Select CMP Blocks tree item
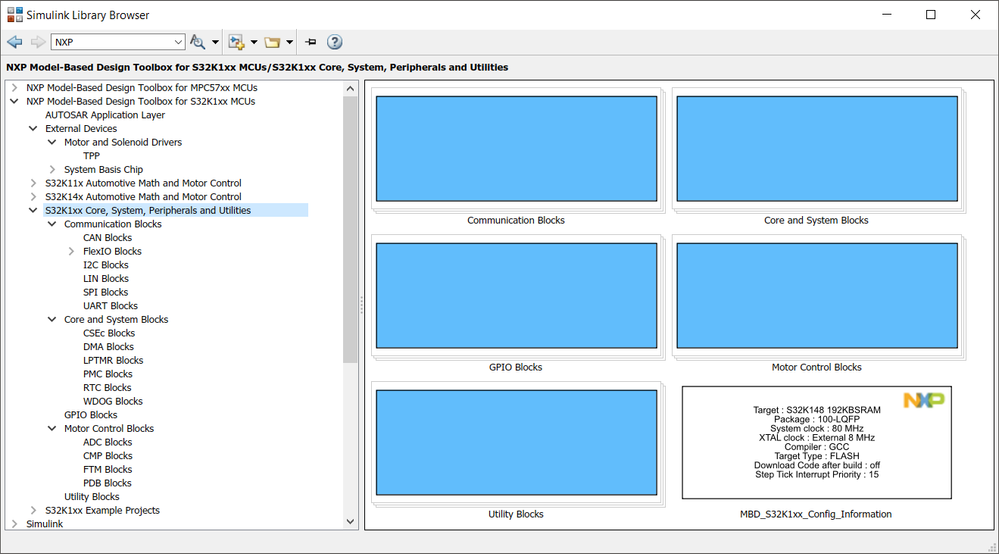The image size is (999, 554). 108,456
